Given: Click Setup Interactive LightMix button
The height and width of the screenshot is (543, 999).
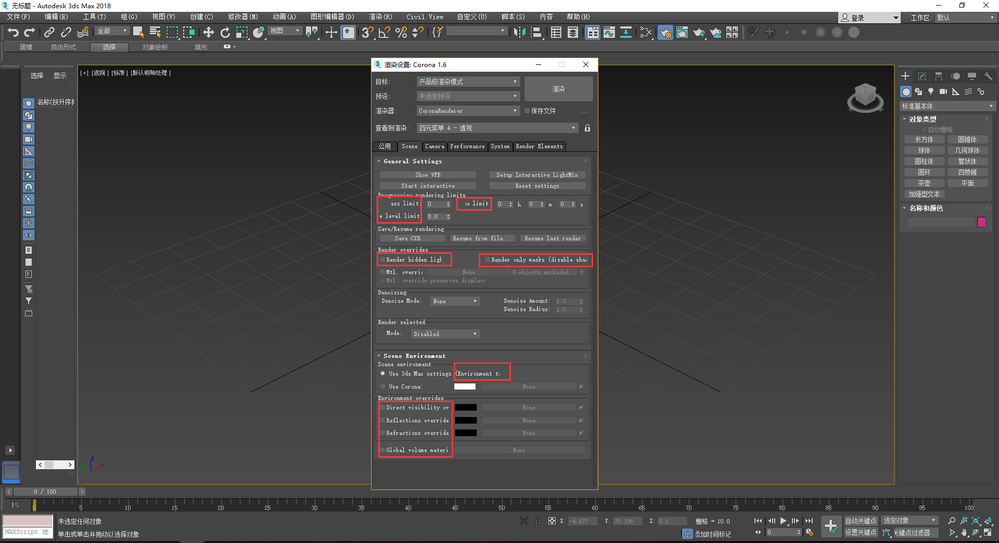Looking at the screenshot, I should click(537, 175).
